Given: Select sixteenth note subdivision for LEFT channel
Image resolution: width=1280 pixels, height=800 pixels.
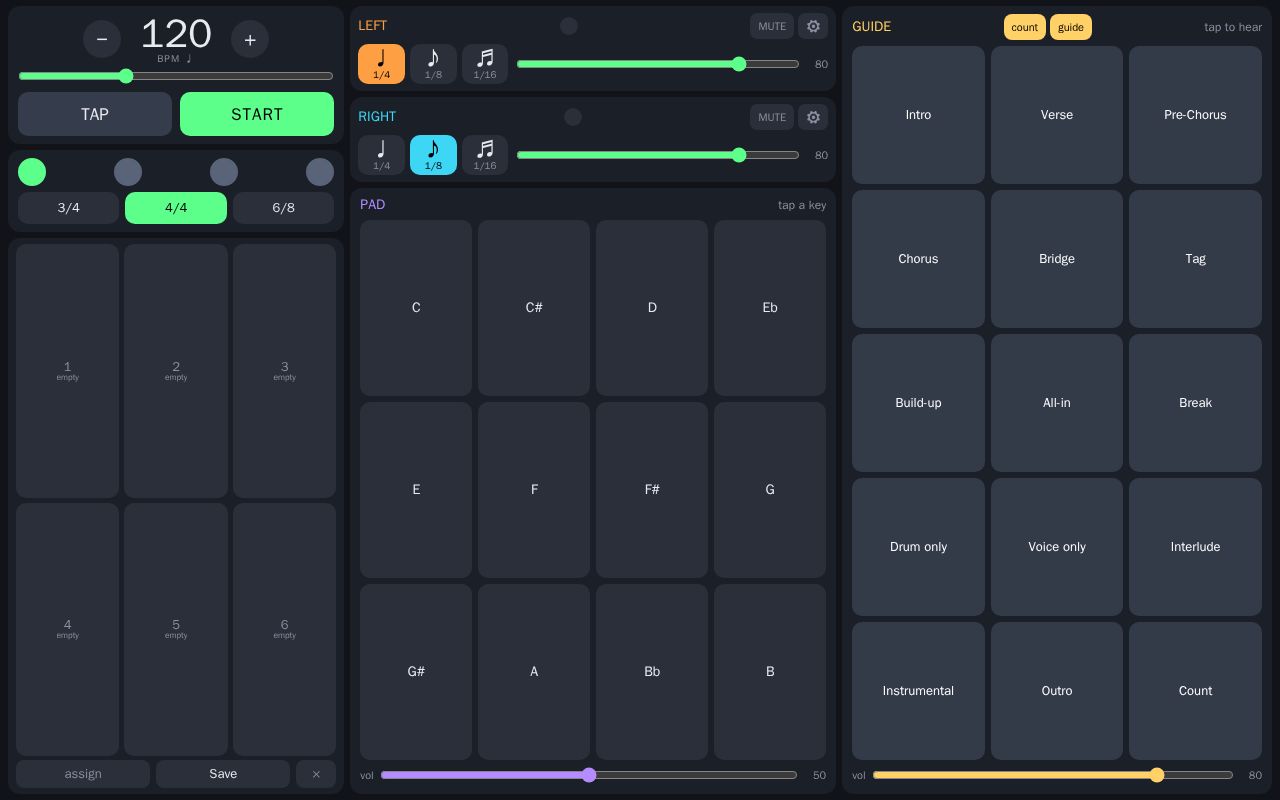Looking at the screenshot, I should (485, 64).
